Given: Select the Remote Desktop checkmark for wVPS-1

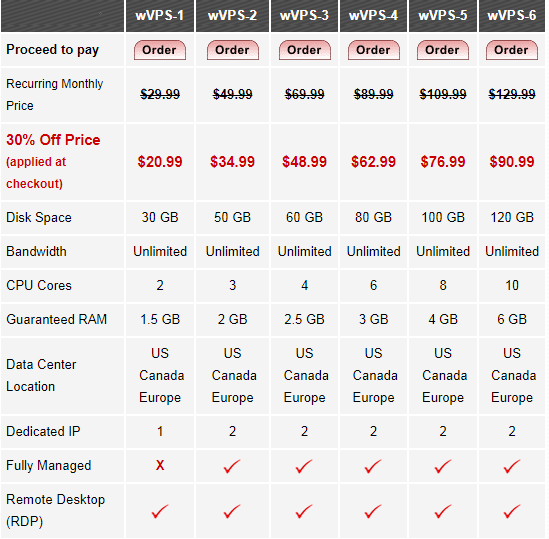Looking at the screenshot, I should coord(160,511).
